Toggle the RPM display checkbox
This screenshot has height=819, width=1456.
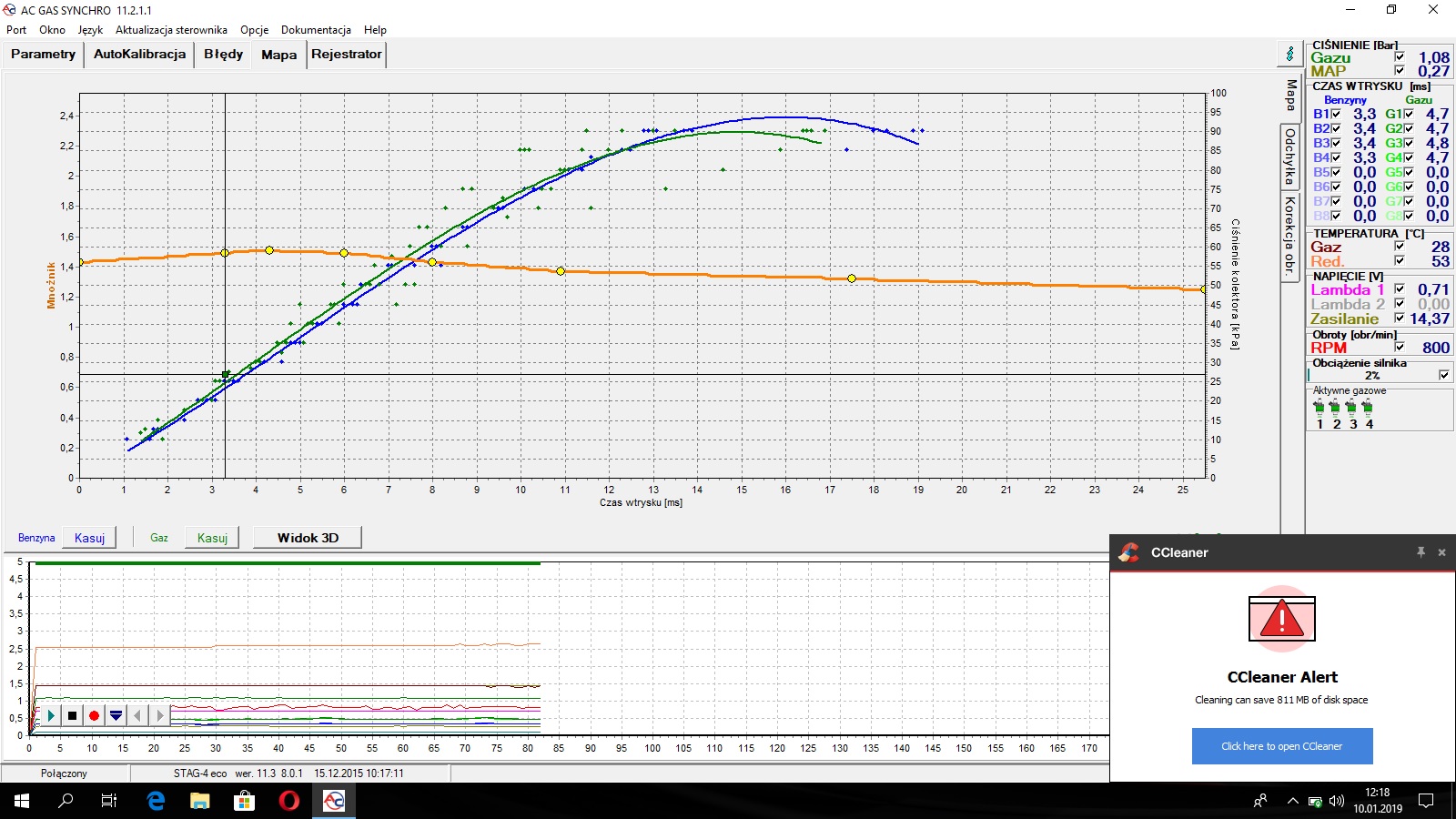(1400, 347)
